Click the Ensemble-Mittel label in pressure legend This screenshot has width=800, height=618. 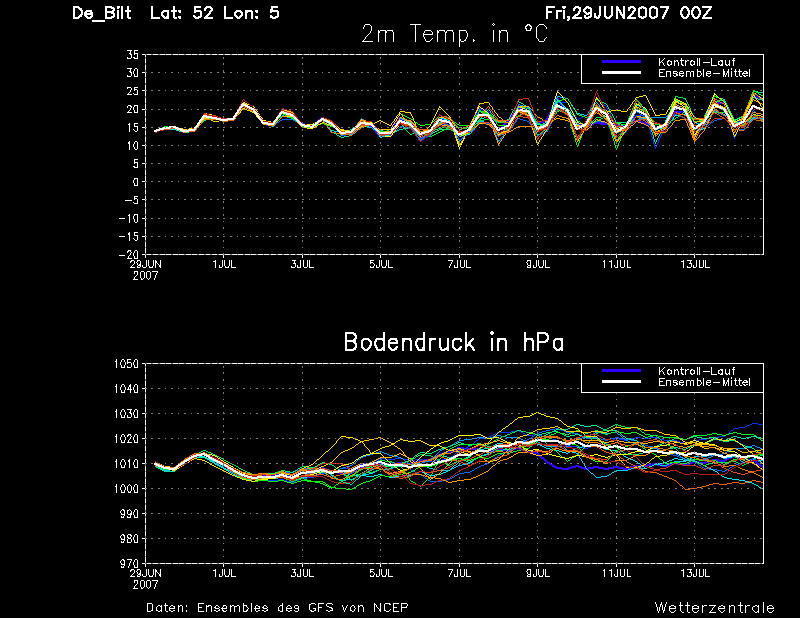(x=704, y=382)
